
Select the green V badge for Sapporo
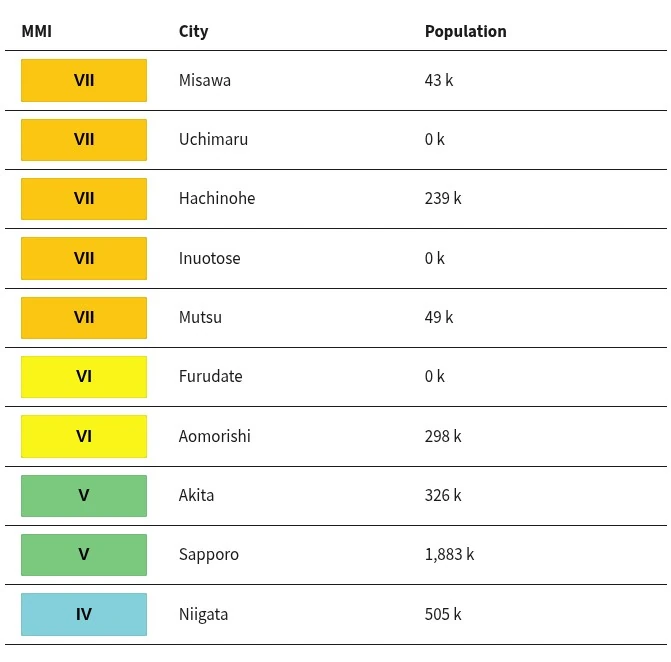(x=84, y=555)
